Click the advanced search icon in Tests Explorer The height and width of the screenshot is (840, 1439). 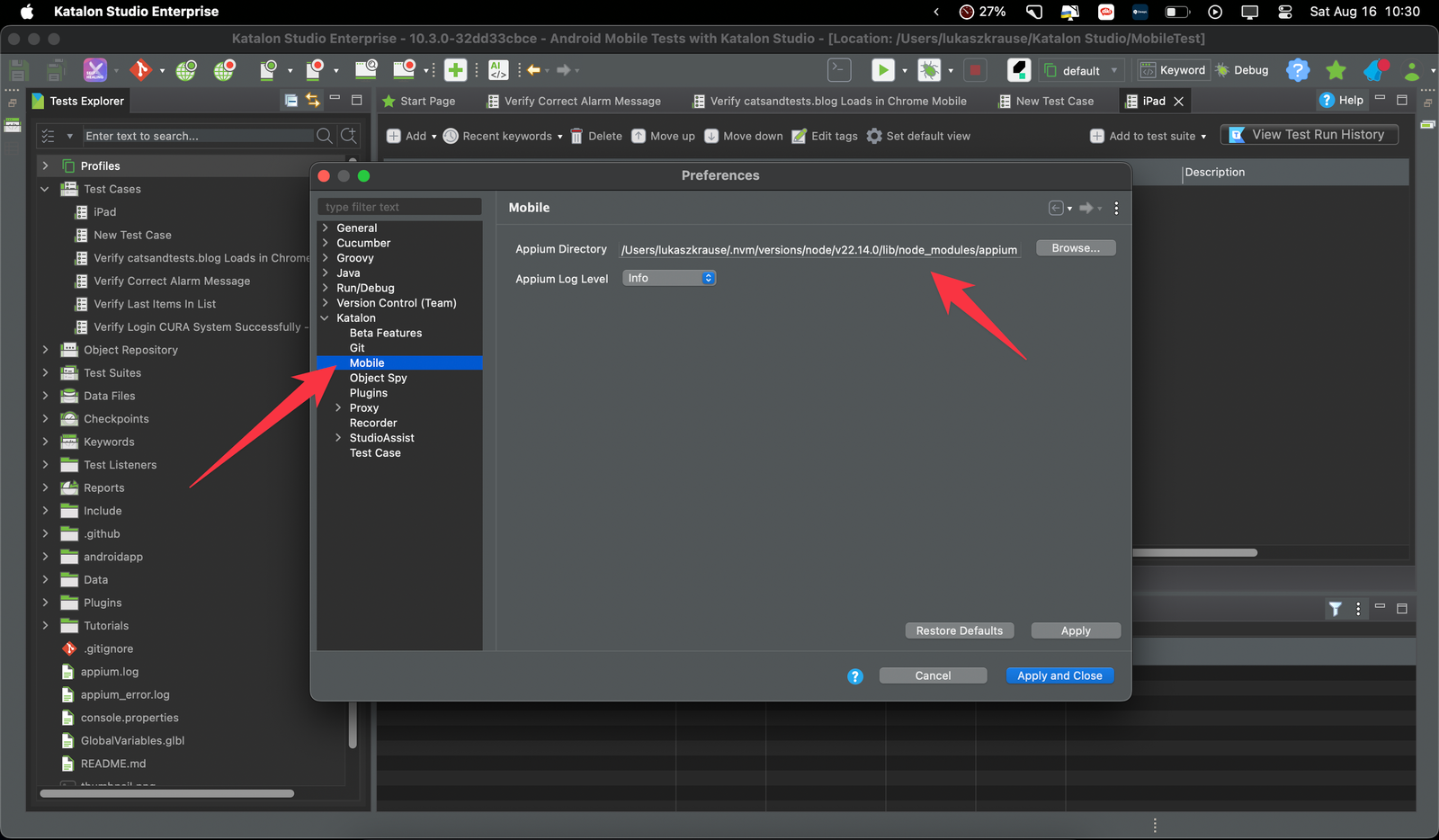[x=349, y=136]
